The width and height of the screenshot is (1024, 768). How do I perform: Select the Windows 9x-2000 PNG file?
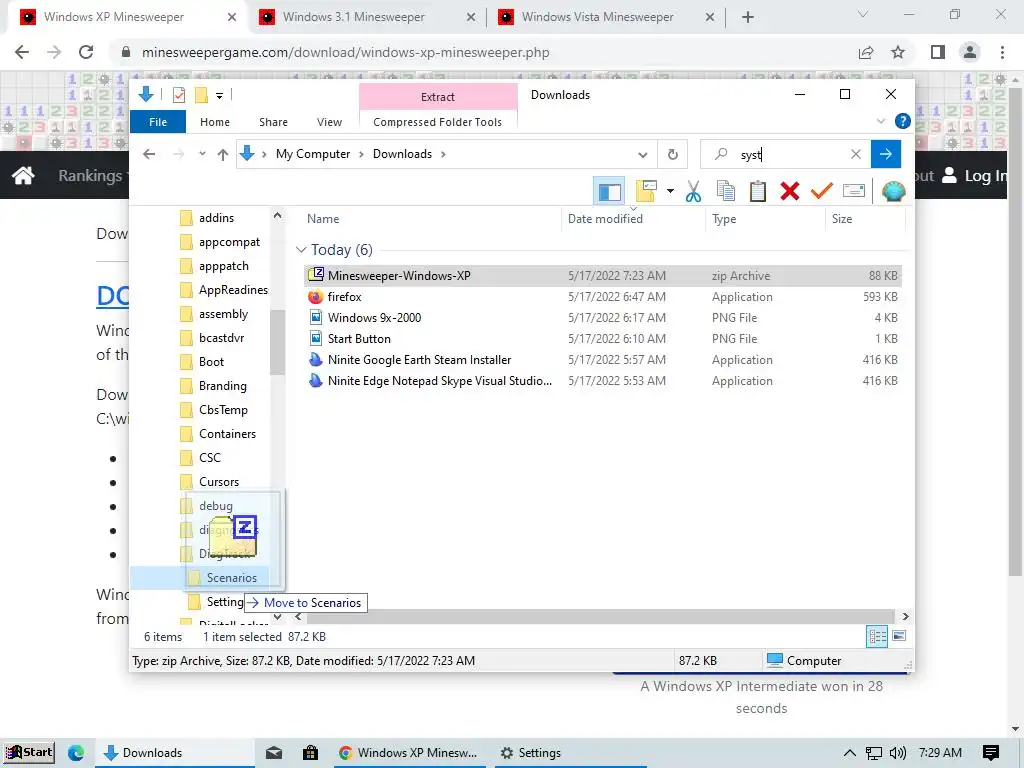pos(603,317)
